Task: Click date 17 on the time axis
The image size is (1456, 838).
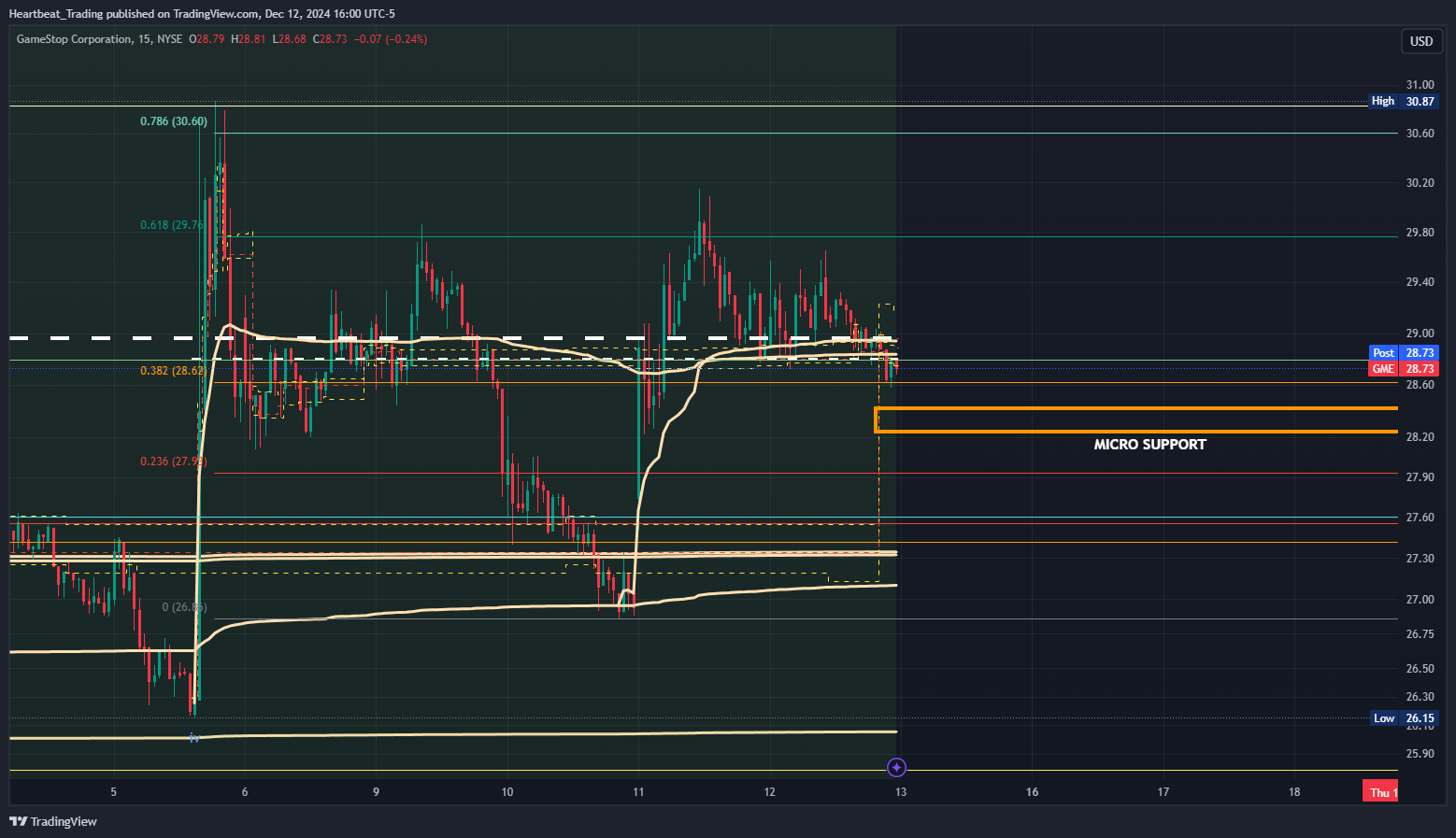Action: pos(1163,792)
